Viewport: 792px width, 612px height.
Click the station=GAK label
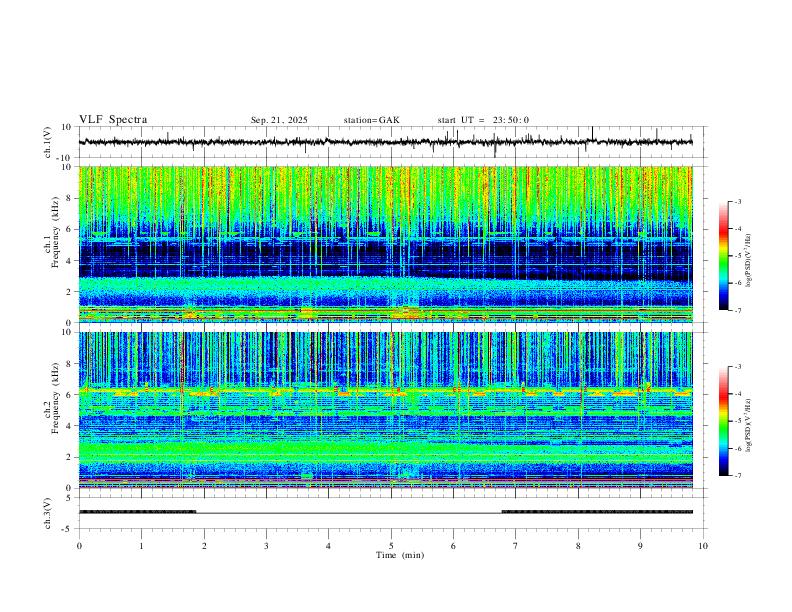[371, 121]
